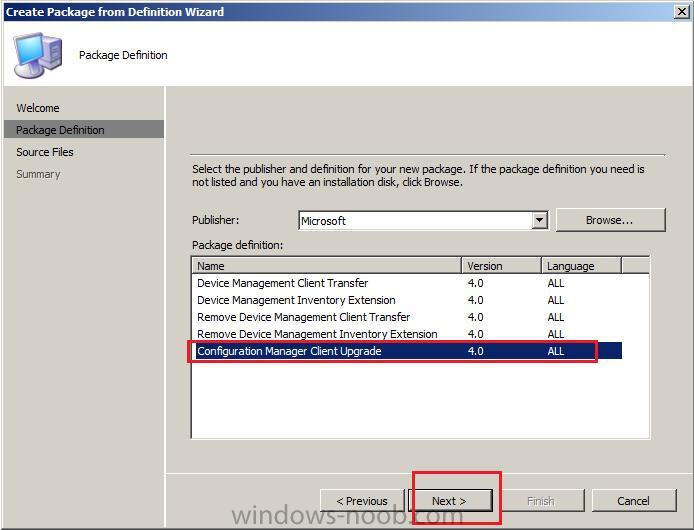
Task: Go back with the < Previous button
Action: 362,501
